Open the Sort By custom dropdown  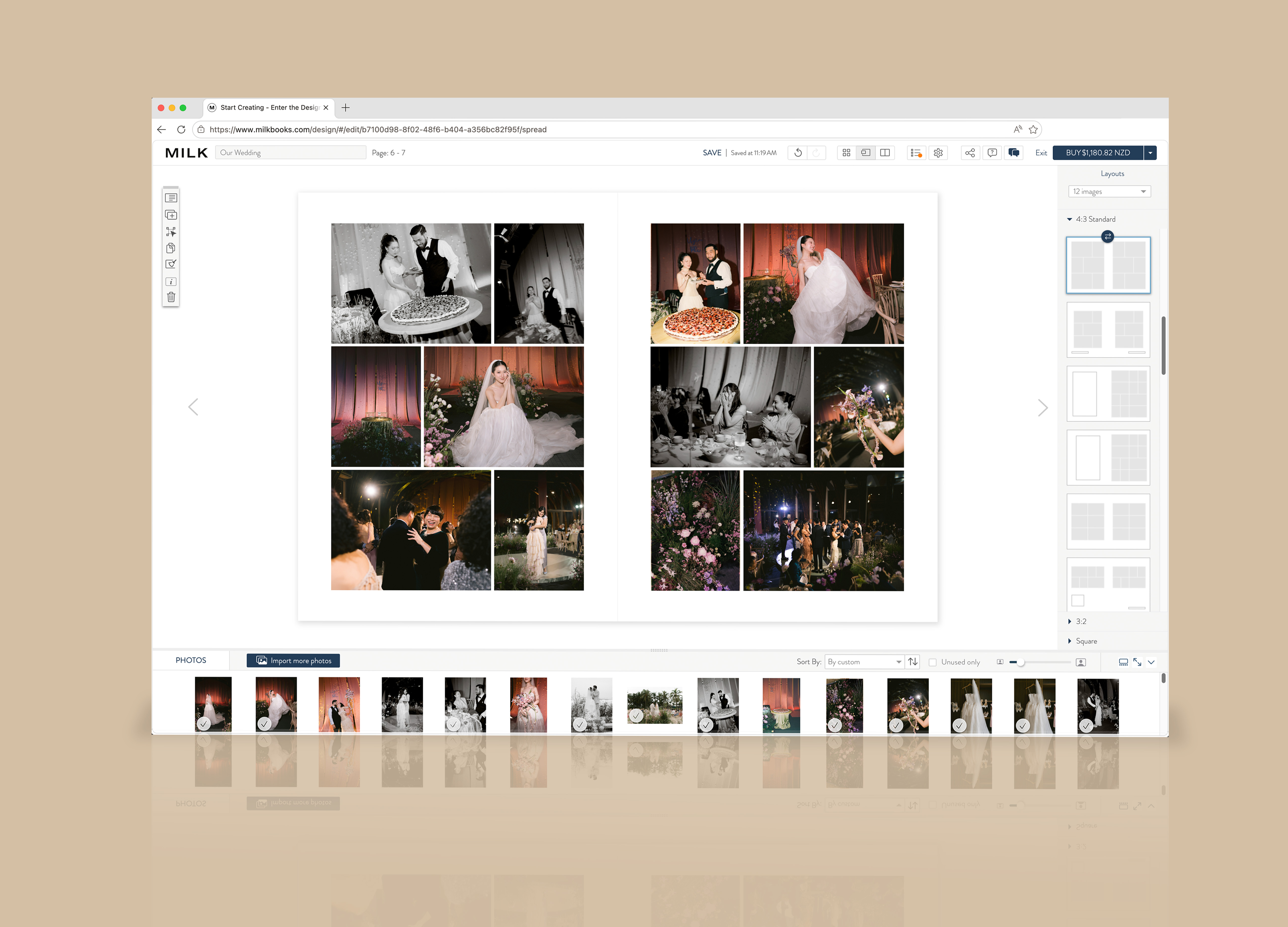pyautogui.click(x=864, y=662)
